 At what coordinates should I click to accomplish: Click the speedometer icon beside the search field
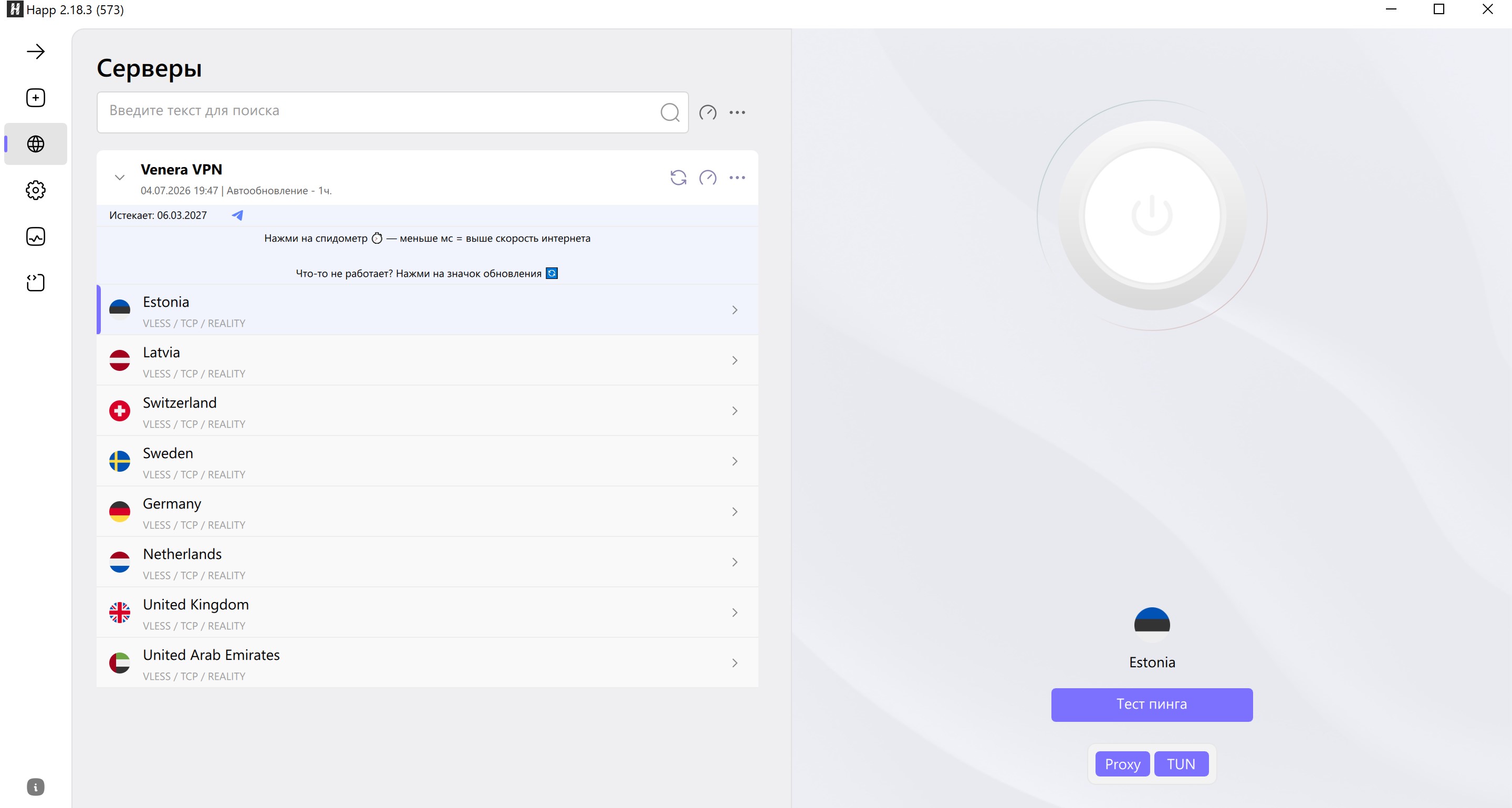point(708,112)
